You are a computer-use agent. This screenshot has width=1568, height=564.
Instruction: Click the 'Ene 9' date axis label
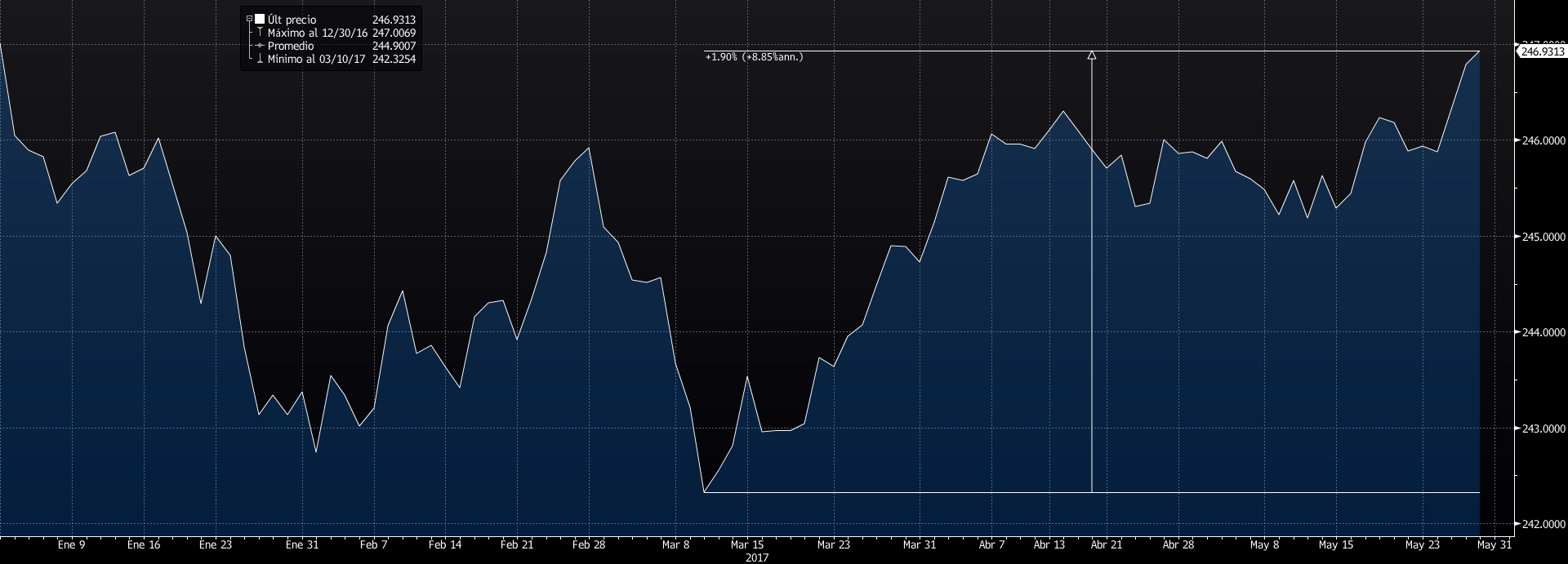(x=72, y=545)
